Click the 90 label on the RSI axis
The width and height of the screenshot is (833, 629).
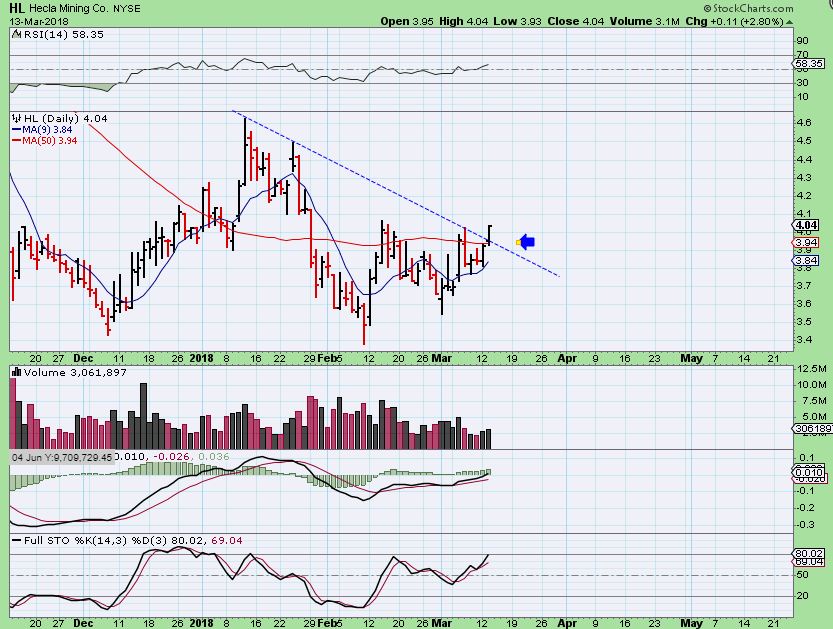pos(803,41)
